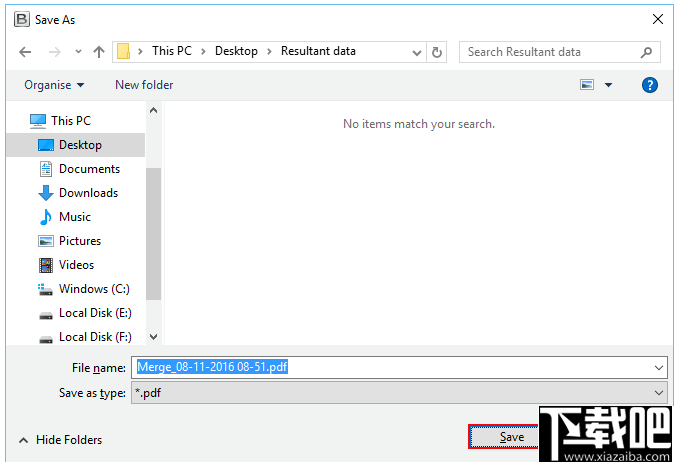Expand the address bar history dropdown

pyautogui.click(x=417, y=52)
